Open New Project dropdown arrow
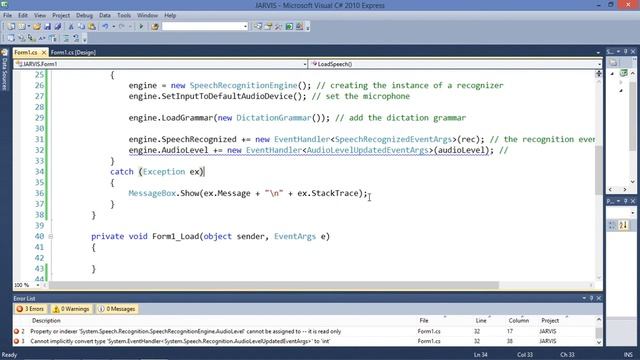 [29, 27]
